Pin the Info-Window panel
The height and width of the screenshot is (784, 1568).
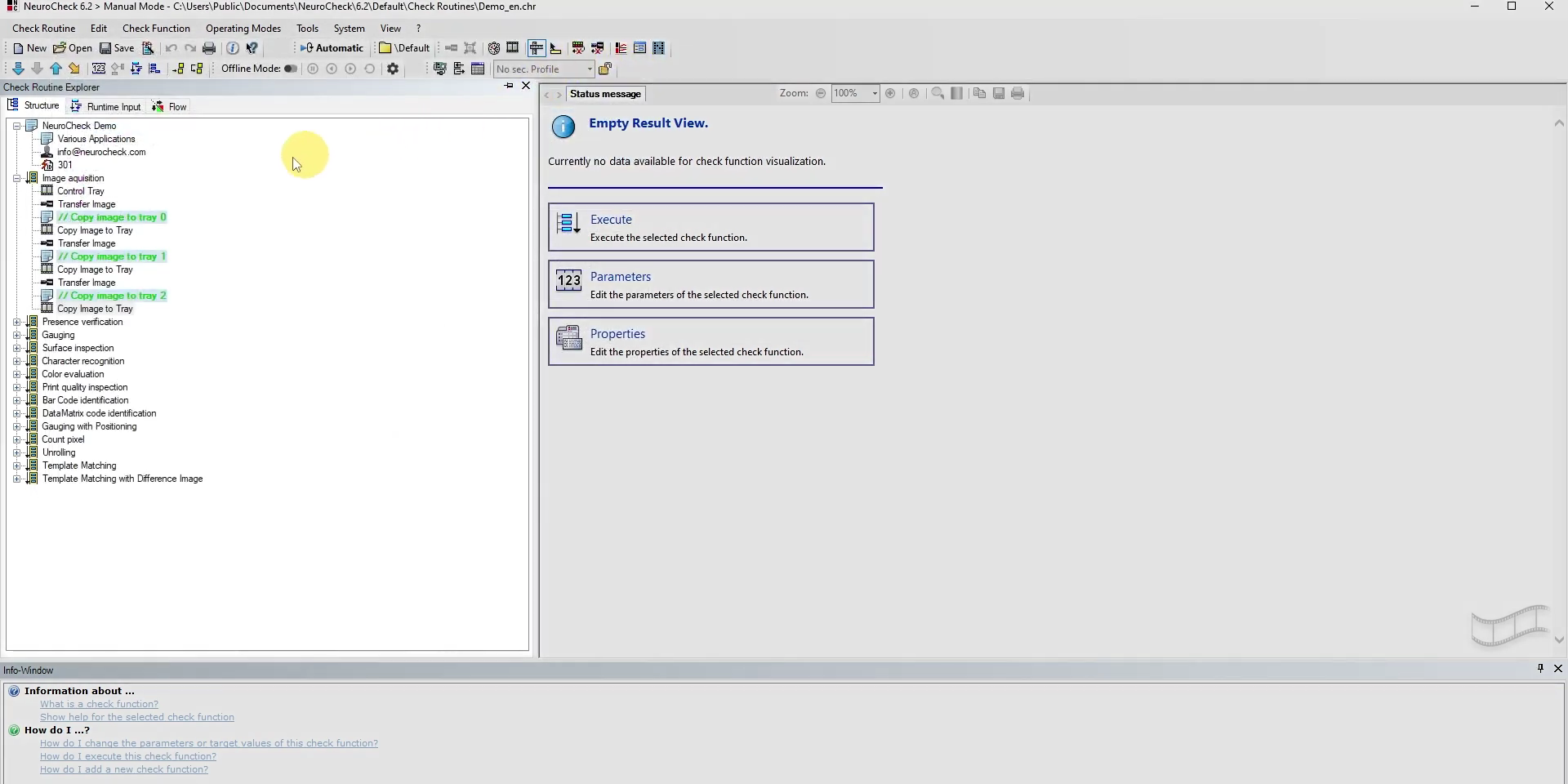(x=1540, y=669)
